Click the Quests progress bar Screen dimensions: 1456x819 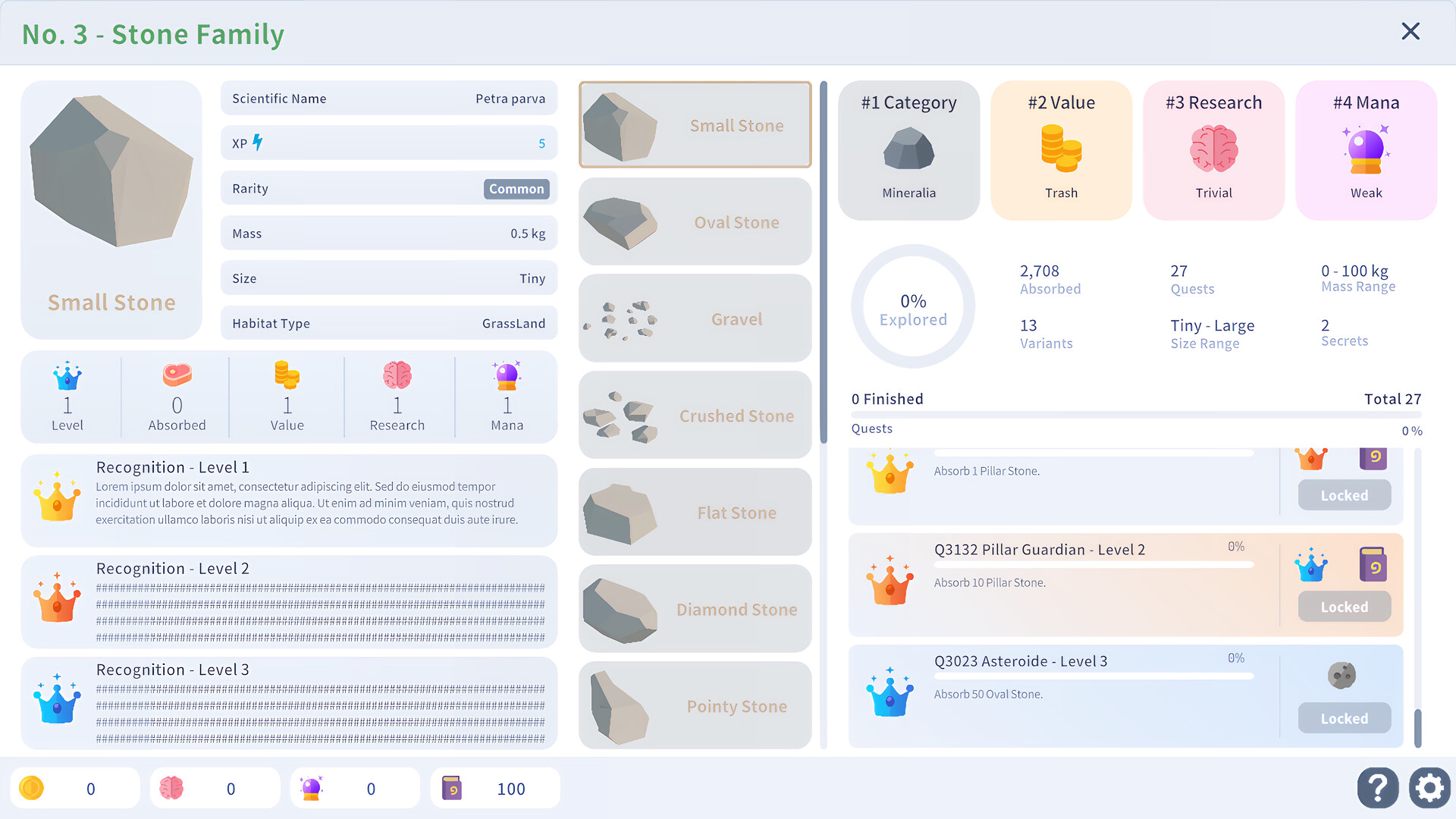1135,415
